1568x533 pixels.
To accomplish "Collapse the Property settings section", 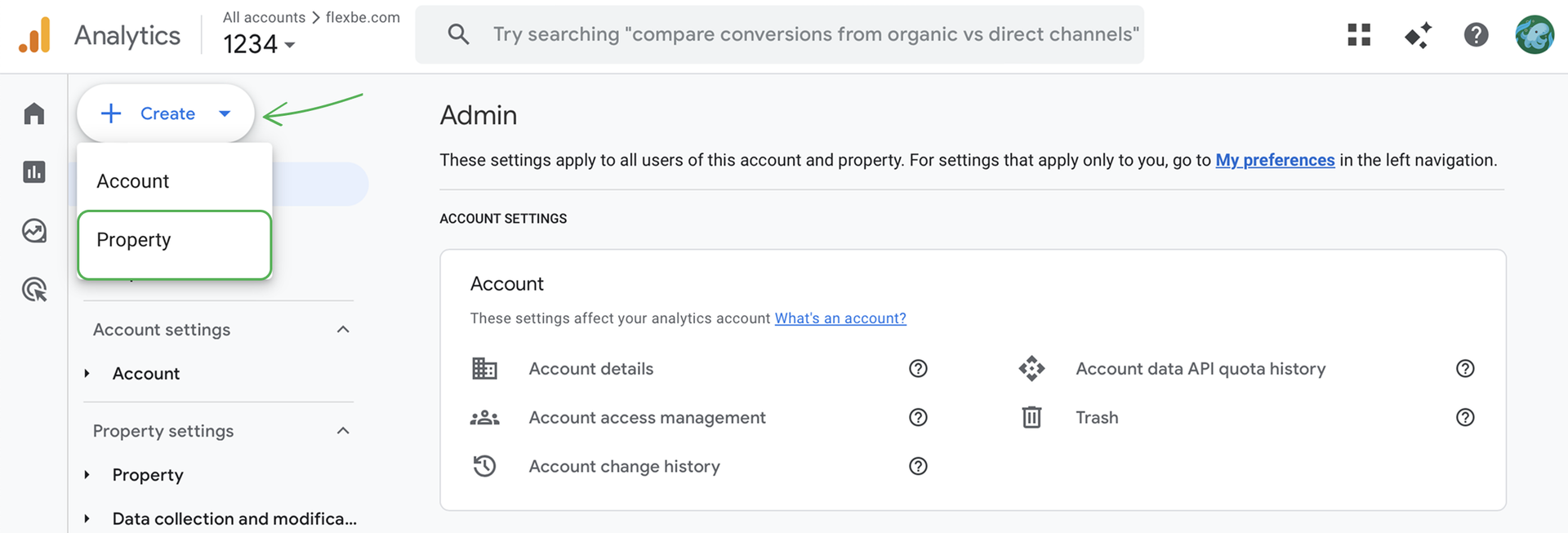I will [x=343, y=431].
